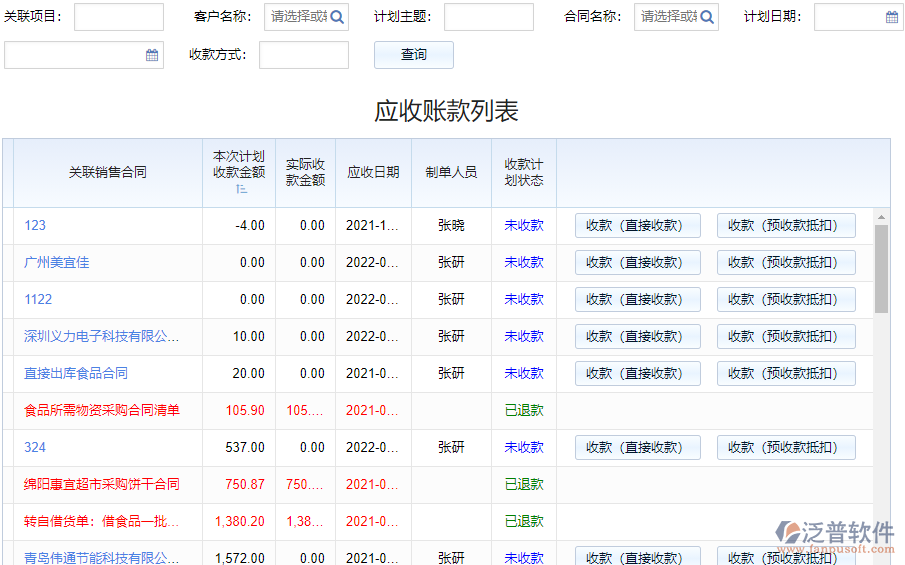Open the calendar icon for 计划日期

coord(892,17)
